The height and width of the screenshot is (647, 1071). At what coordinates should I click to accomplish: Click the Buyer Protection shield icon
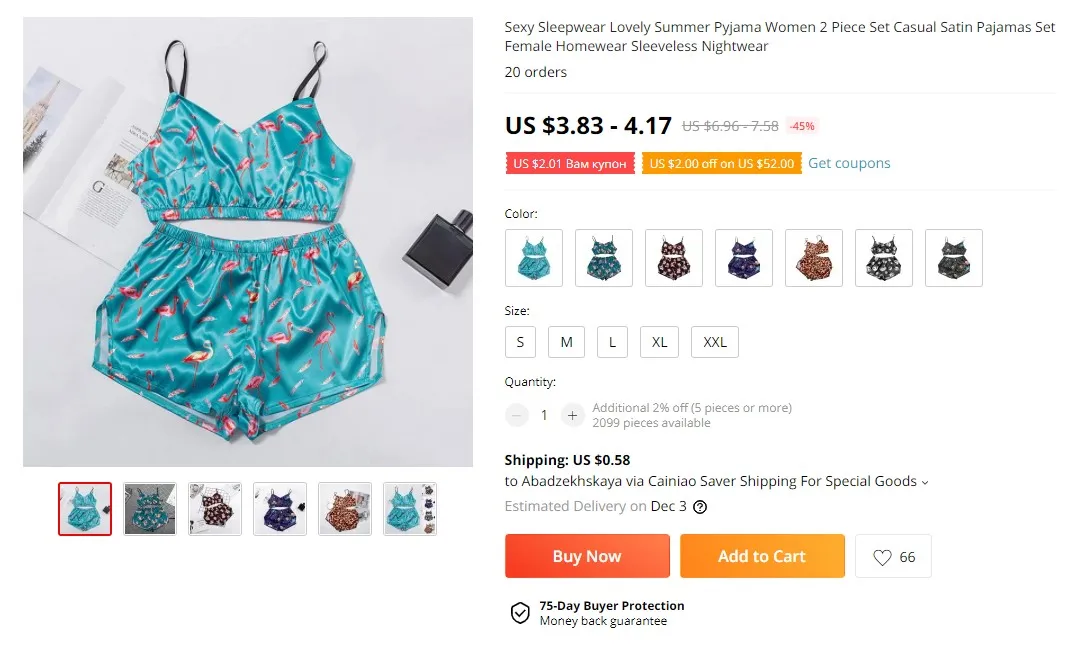(x=520, y=613)
